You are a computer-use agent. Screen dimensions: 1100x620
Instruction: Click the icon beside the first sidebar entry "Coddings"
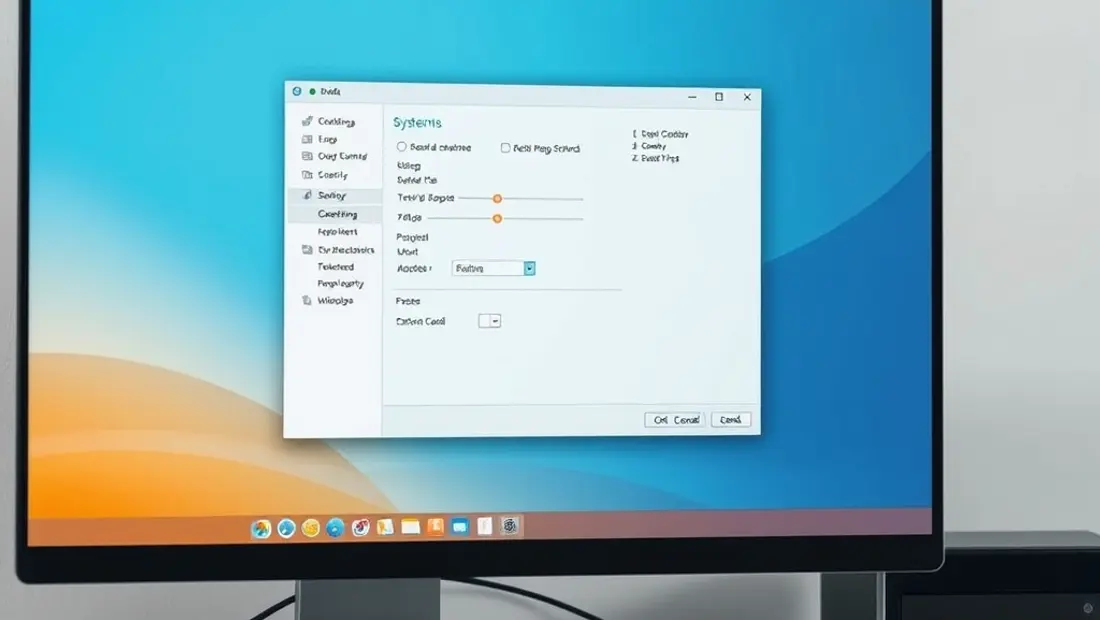[307, 121]
